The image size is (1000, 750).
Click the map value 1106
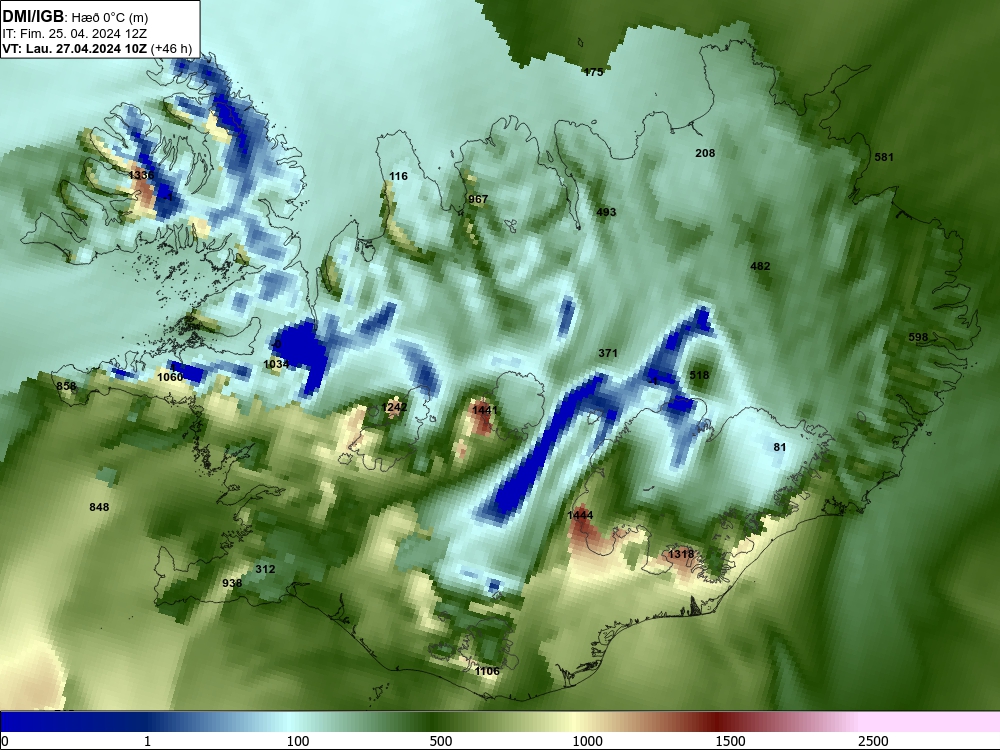tap(487, 671)
